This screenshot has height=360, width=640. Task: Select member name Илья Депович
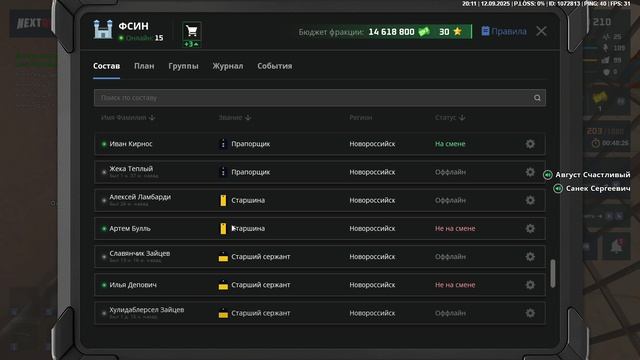coord(133,284)
